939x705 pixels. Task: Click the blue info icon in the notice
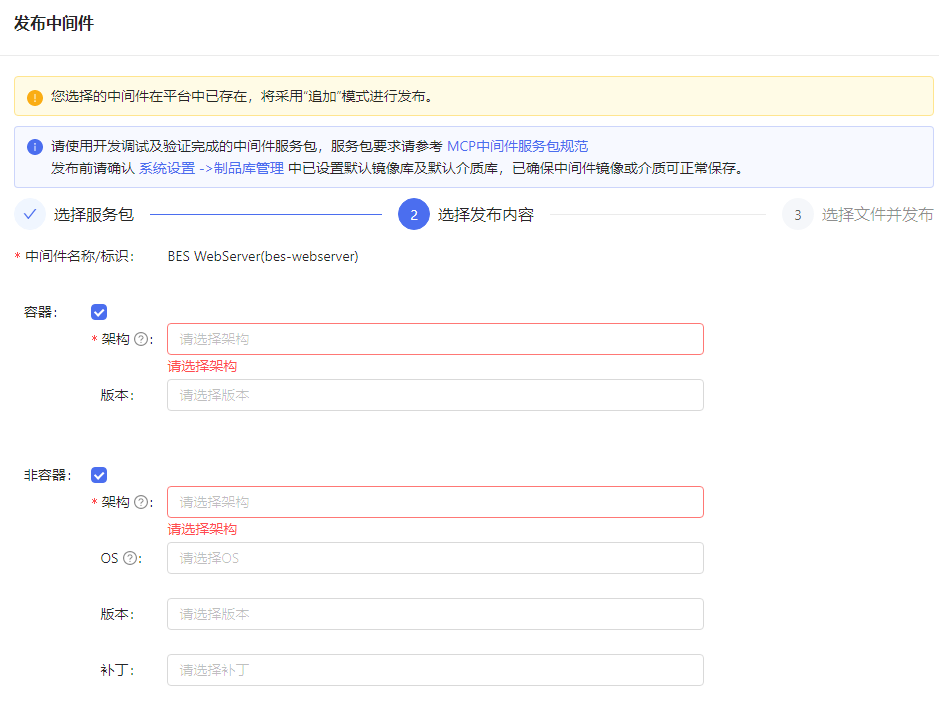tap(35, 147)
